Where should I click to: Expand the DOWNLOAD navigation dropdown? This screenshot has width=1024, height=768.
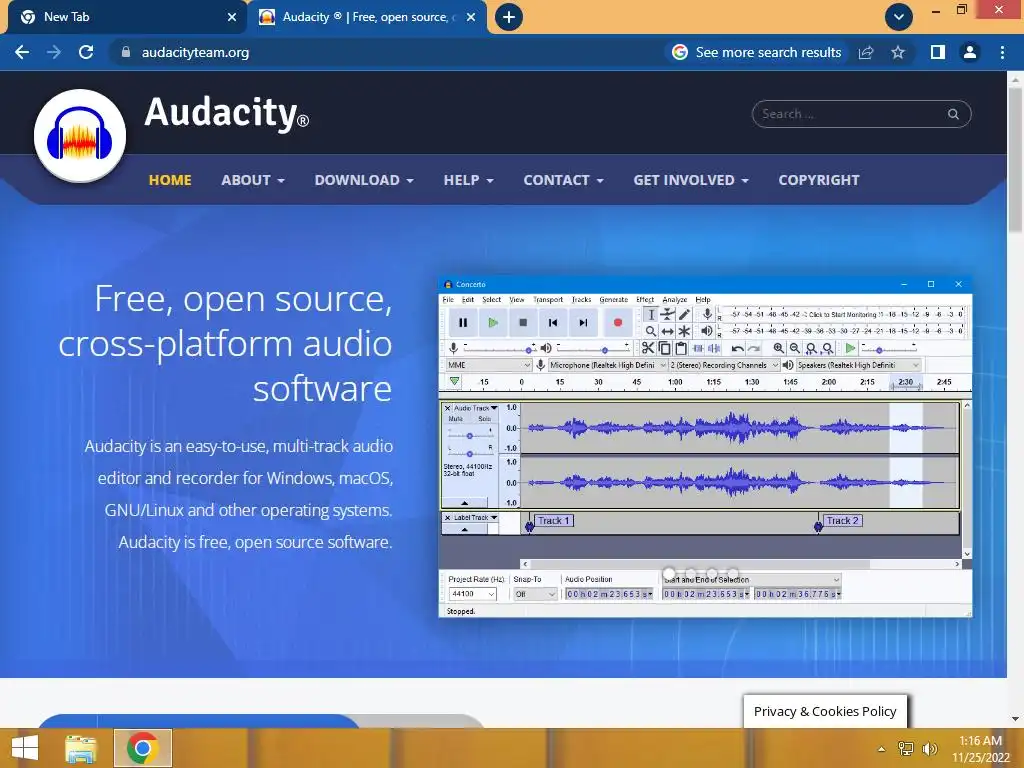coord(364,180)
